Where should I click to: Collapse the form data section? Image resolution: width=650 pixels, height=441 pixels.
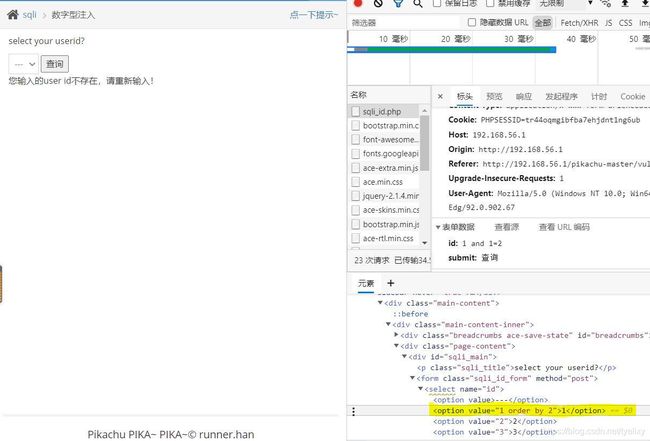(438, 227)
